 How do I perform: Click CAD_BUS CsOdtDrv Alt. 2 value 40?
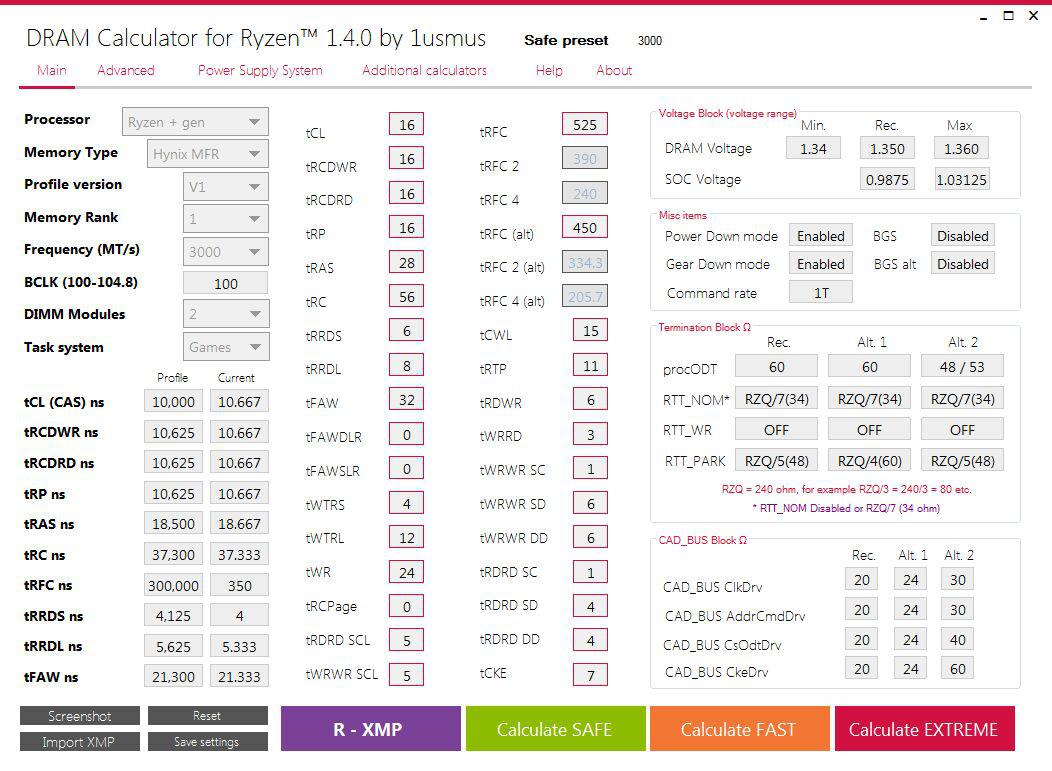(957, 639)
